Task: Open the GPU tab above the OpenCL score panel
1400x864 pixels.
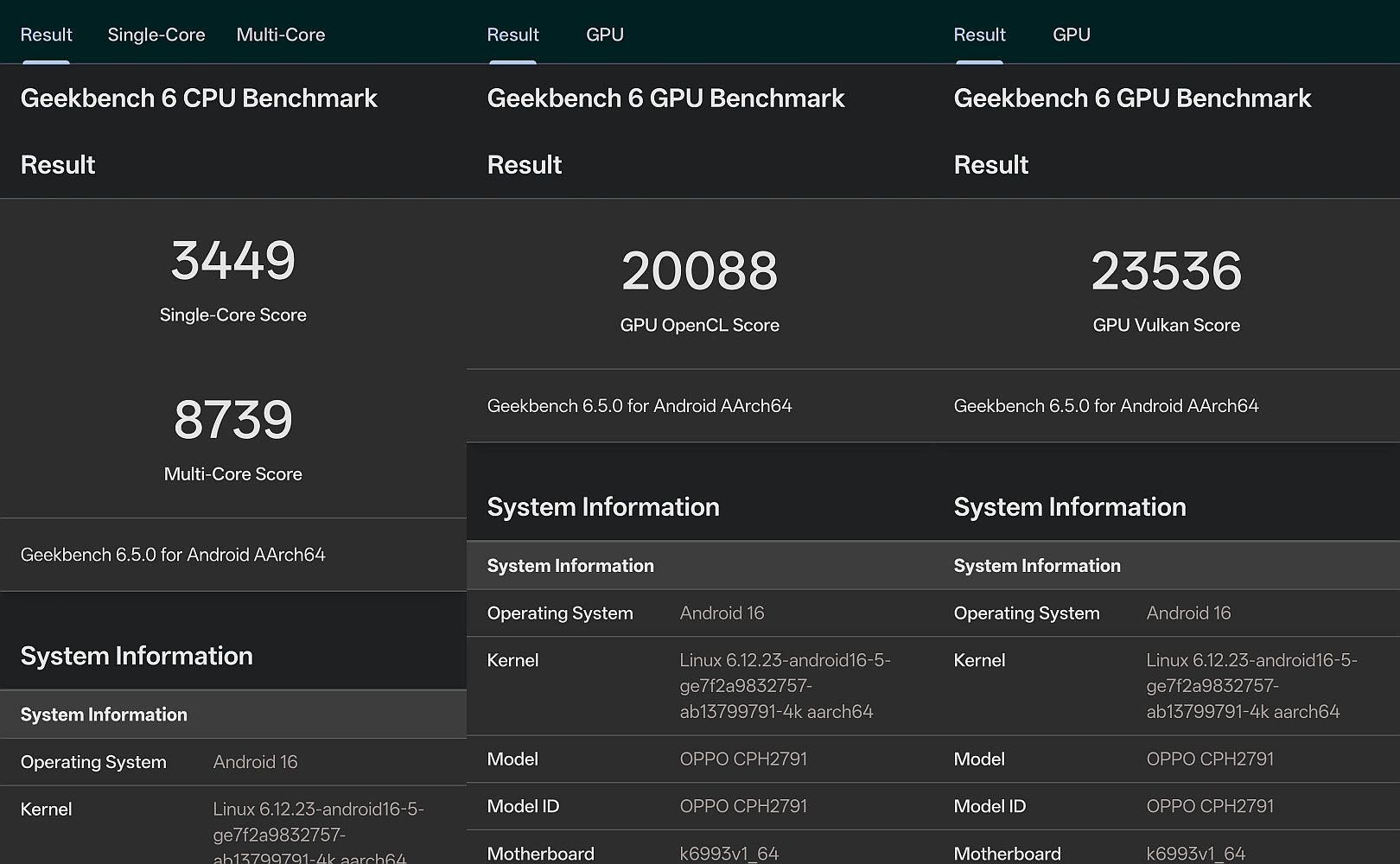Action: 605,35
